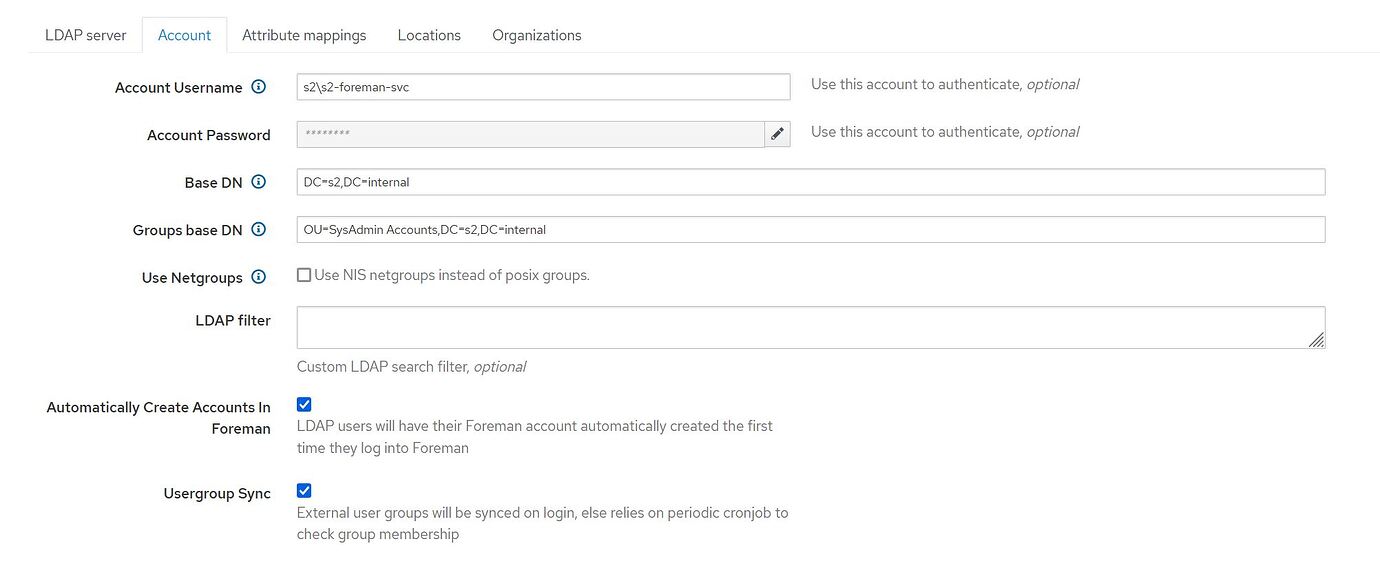This screenshot has width=1380, height=576.
Task: Click the Groups base DN input field
Action: (810, 229)
